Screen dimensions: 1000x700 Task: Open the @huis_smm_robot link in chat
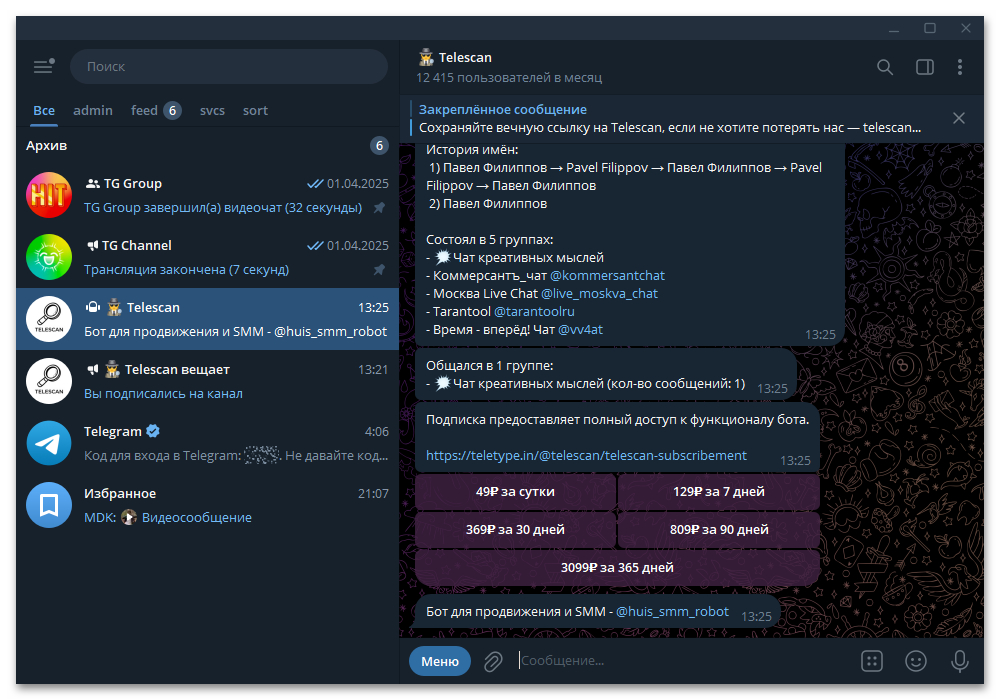tap(672, 611)
